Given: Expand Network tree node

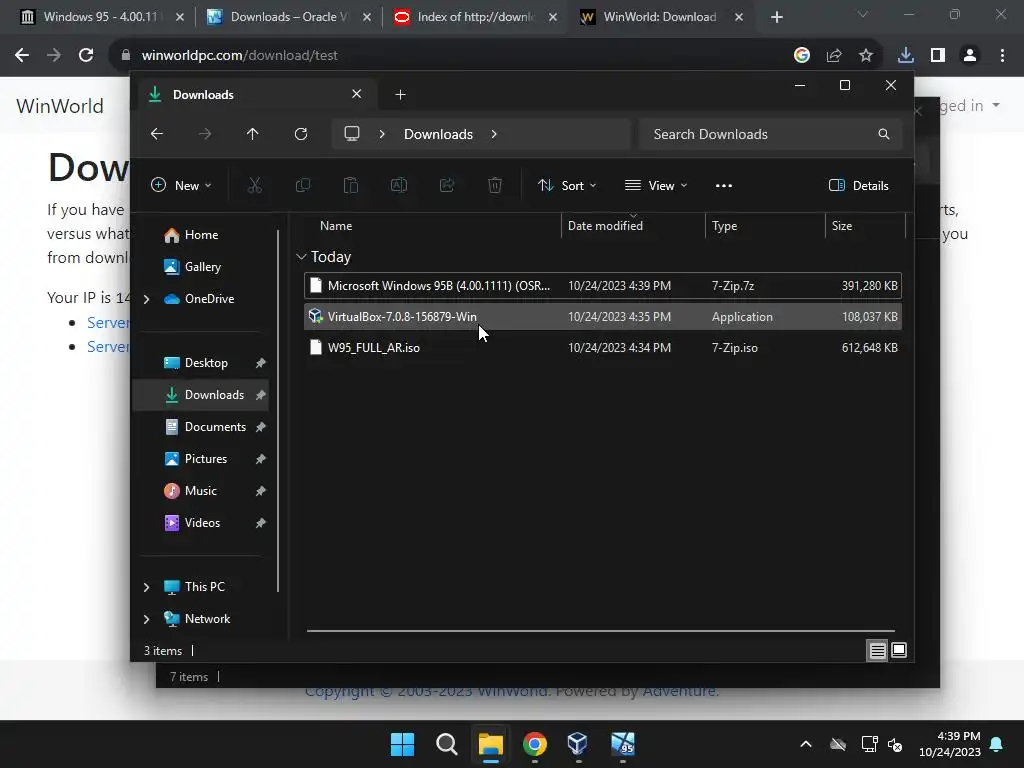Looking at the screenshot, I should (x=146, y=619).
